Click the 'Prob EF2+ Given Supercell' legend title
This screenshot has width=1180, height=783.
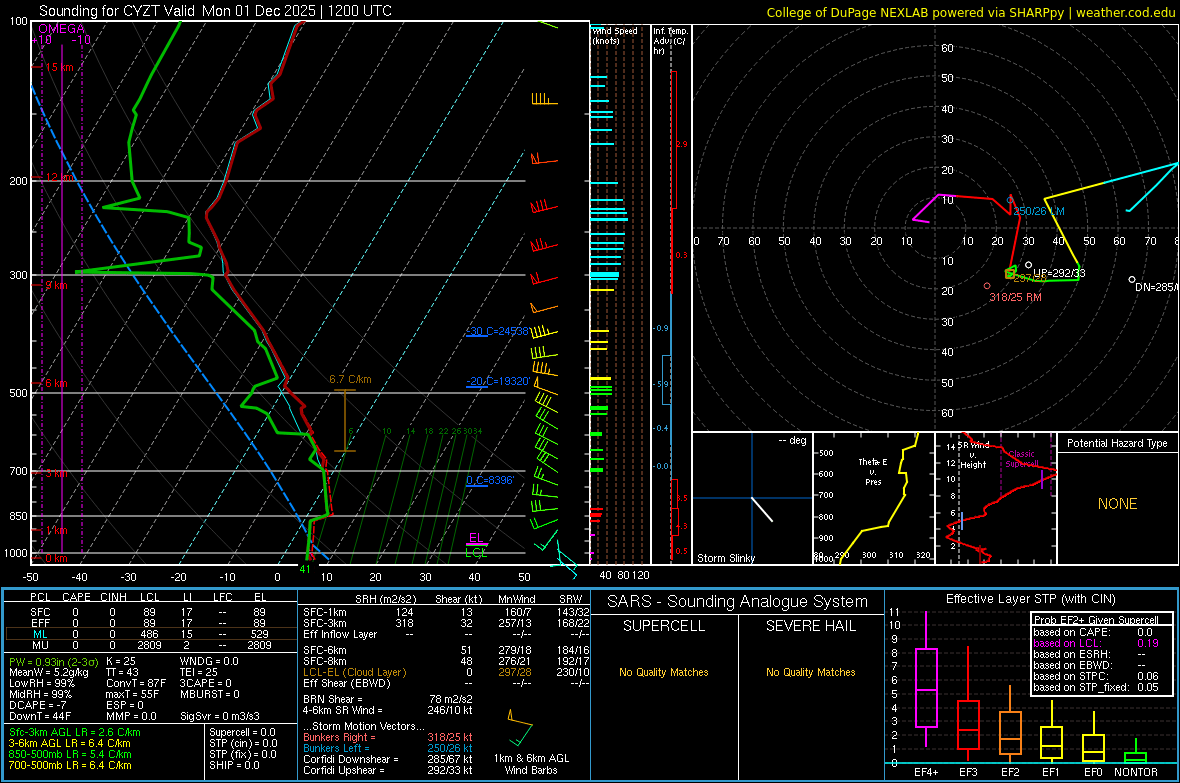[x=1096, y=620]
